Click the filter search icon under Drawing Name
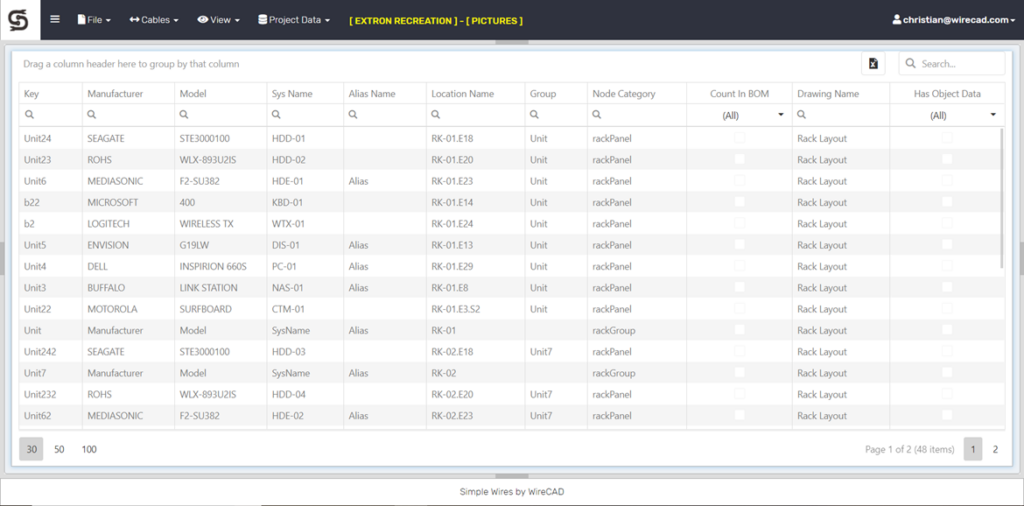Screen dimensions: 1024x506 803,115
